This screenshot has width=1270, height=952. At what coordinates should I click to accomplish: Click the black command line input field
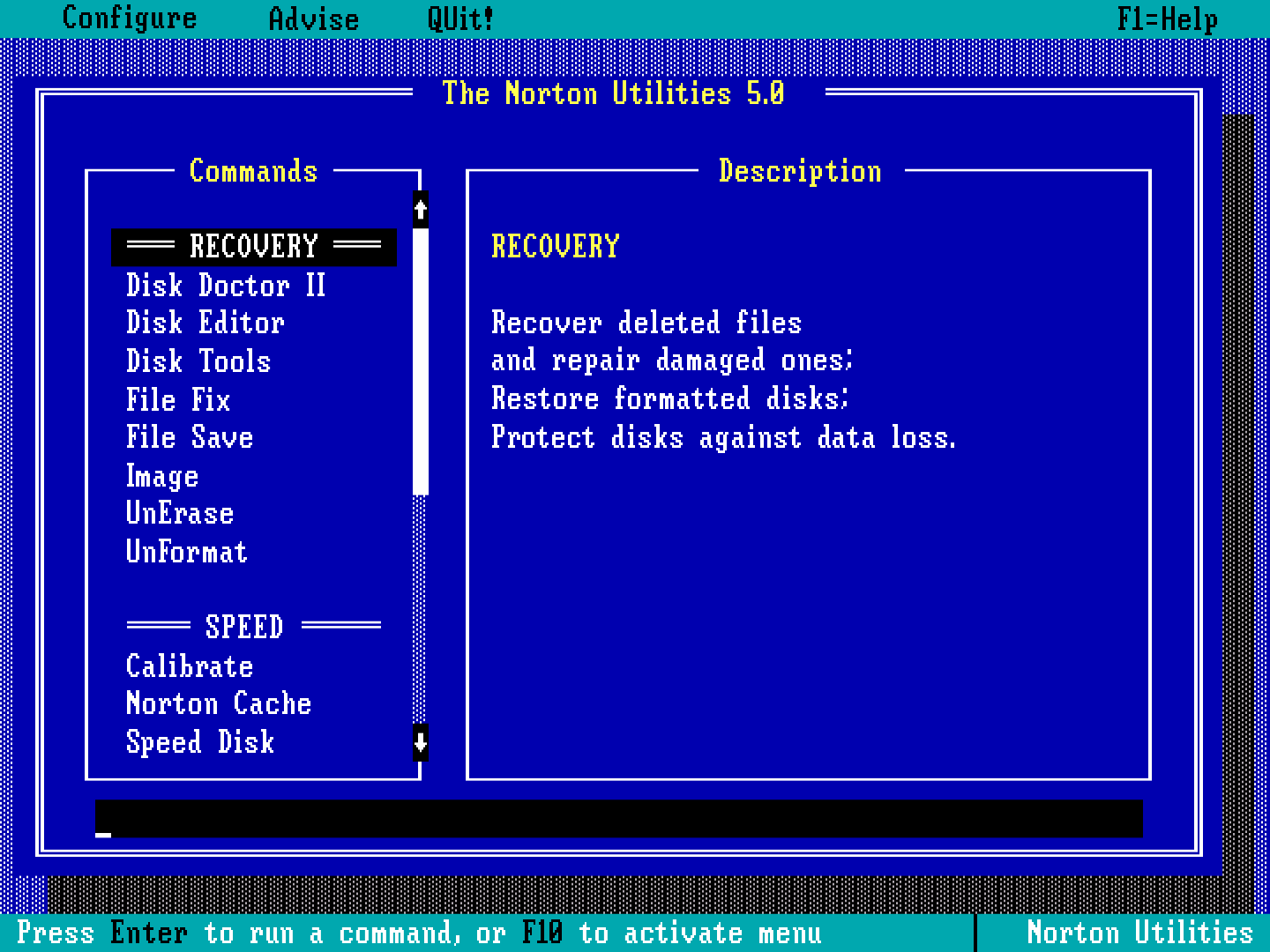coord(617,819)
